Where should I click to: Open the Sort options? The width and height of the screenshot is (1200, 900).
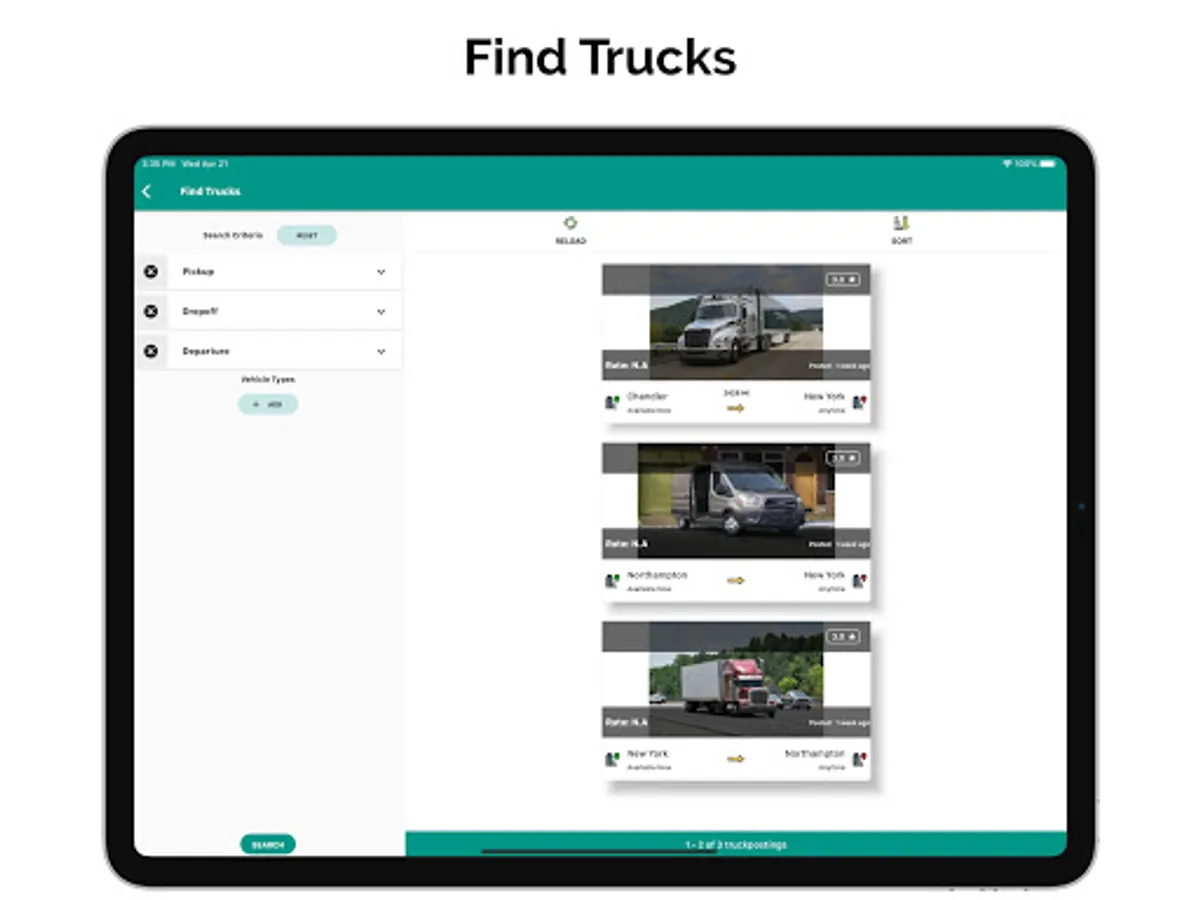point(901,230)
